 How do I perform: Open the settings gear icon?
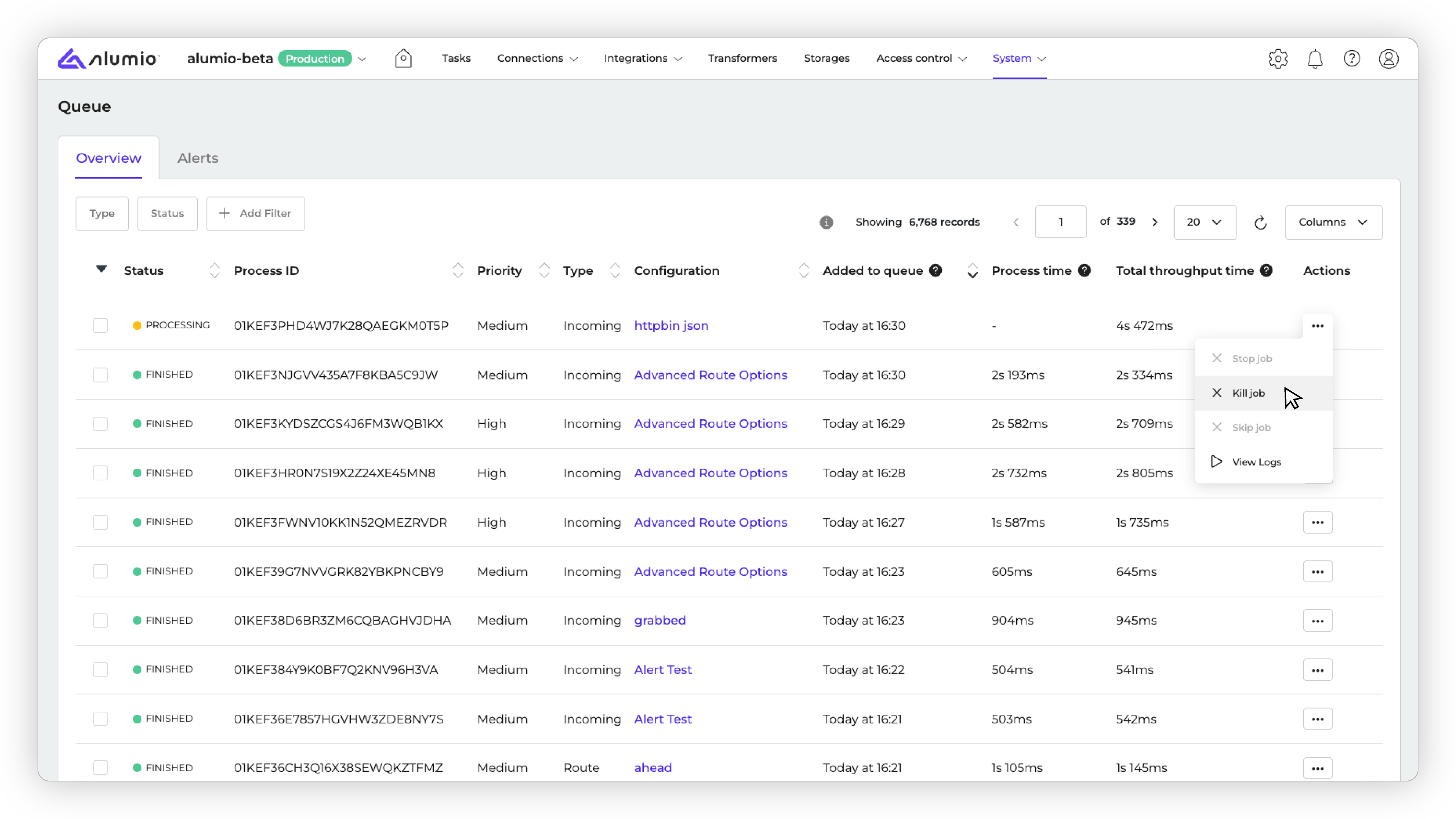tap(1277, 58)
